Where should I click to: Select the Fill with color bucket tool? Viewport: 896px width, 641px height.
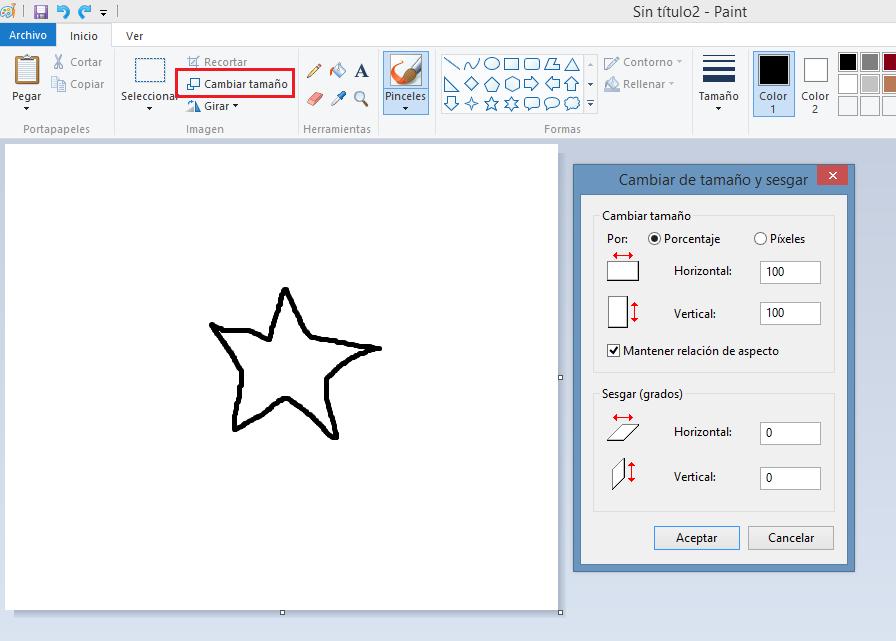[x=338, y=71]
